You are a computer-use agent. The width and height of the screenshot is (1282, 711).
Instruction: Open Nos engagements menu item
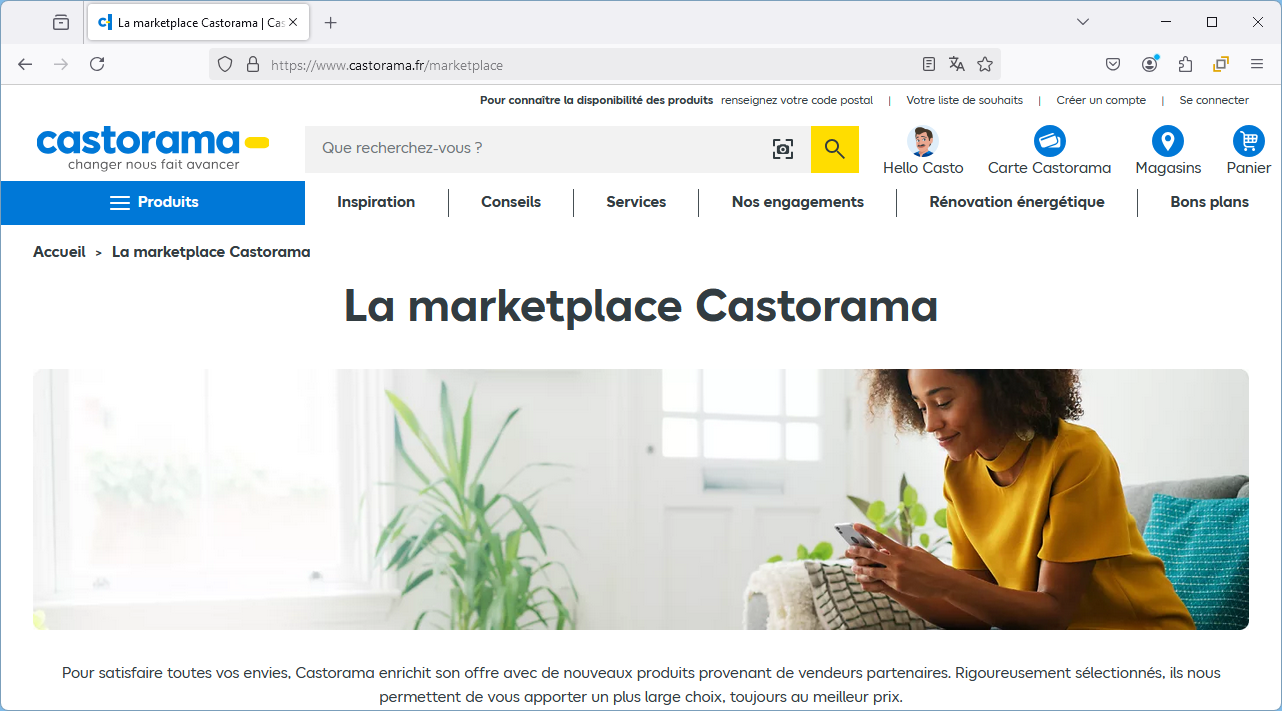(798, 202)
